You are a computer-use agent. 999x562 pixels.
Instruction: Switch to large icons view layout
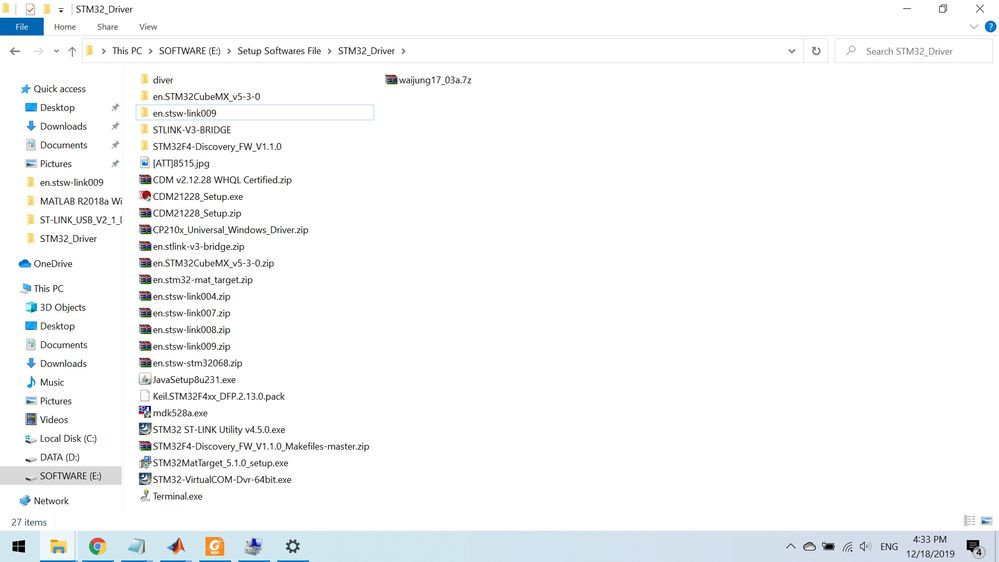986,521
